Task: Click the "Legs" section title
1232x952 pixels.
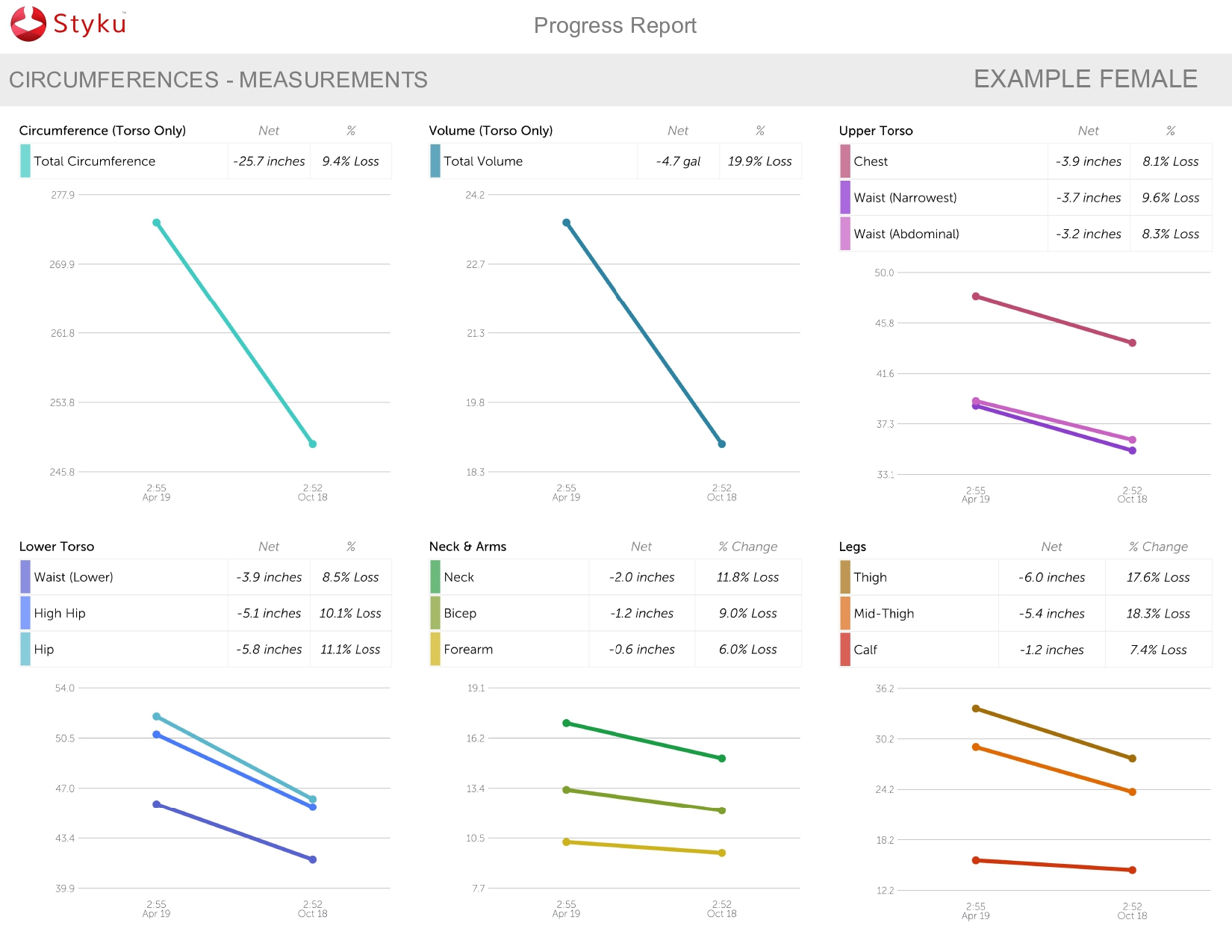Action: pos(853,547)
